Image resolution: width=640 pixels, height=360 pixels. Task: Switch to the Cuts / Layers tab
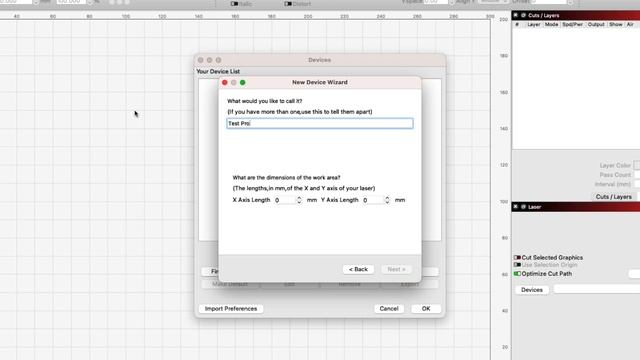pos(613,197)
